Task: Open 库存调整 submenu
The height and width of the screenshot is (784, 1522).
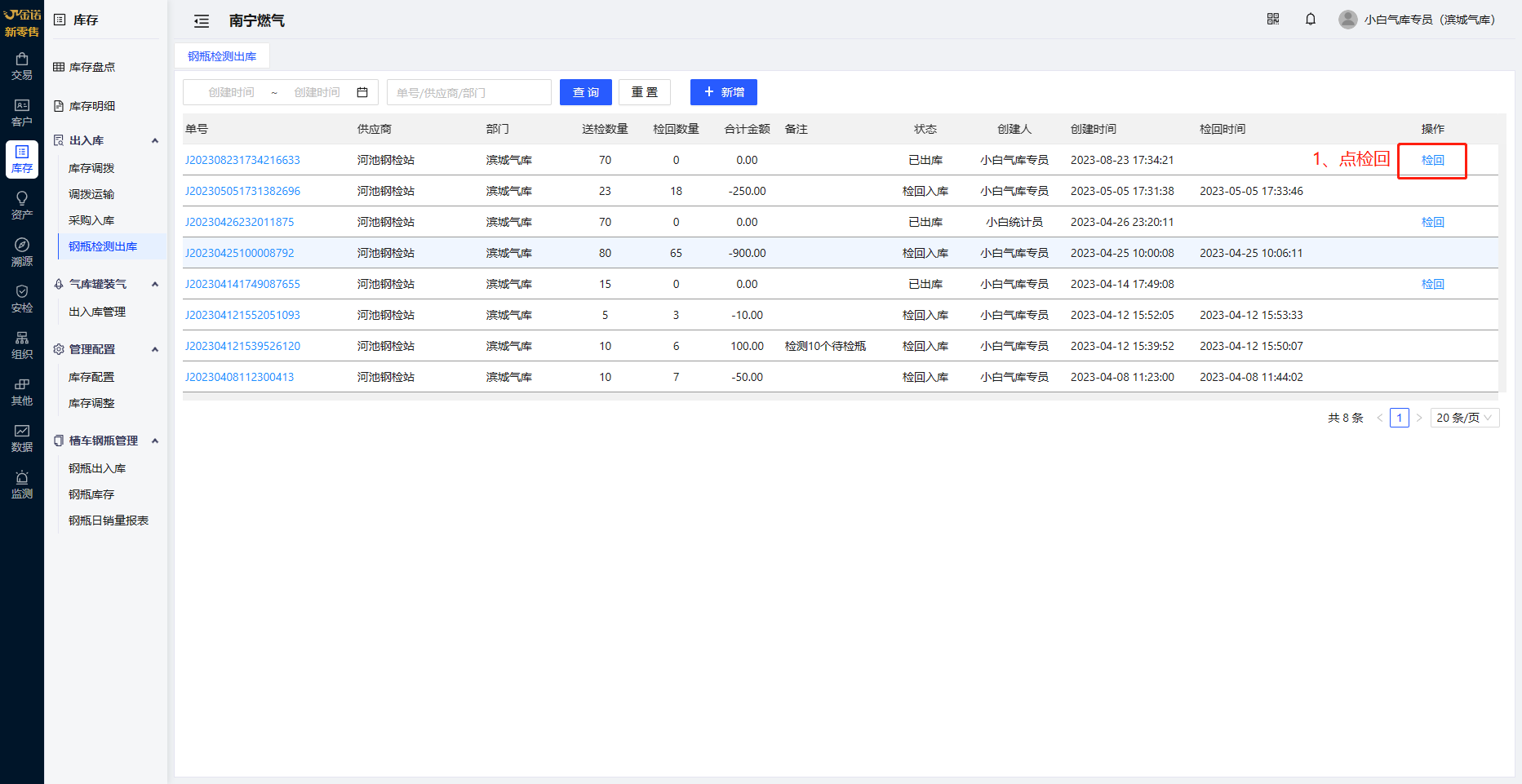Action: (91, 403)
